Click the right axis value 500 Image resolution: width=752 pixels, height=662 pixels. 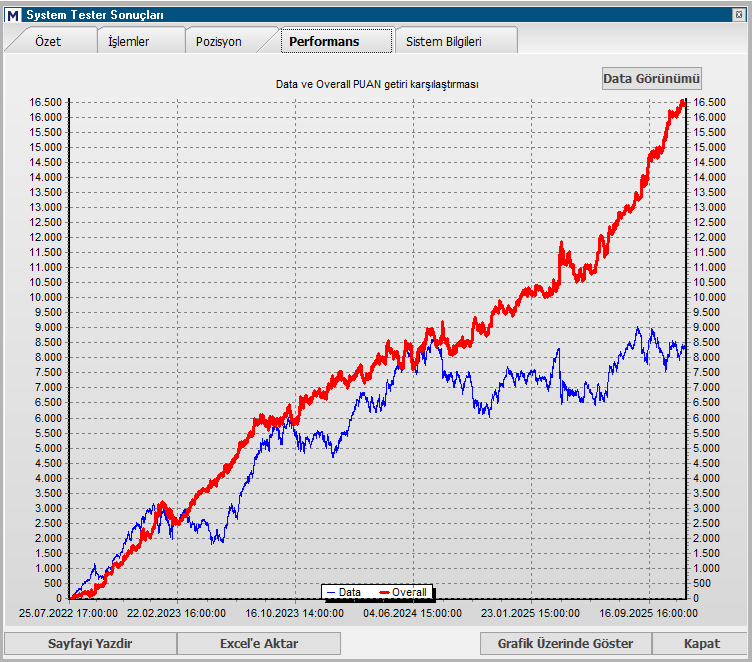coord(701,583)
